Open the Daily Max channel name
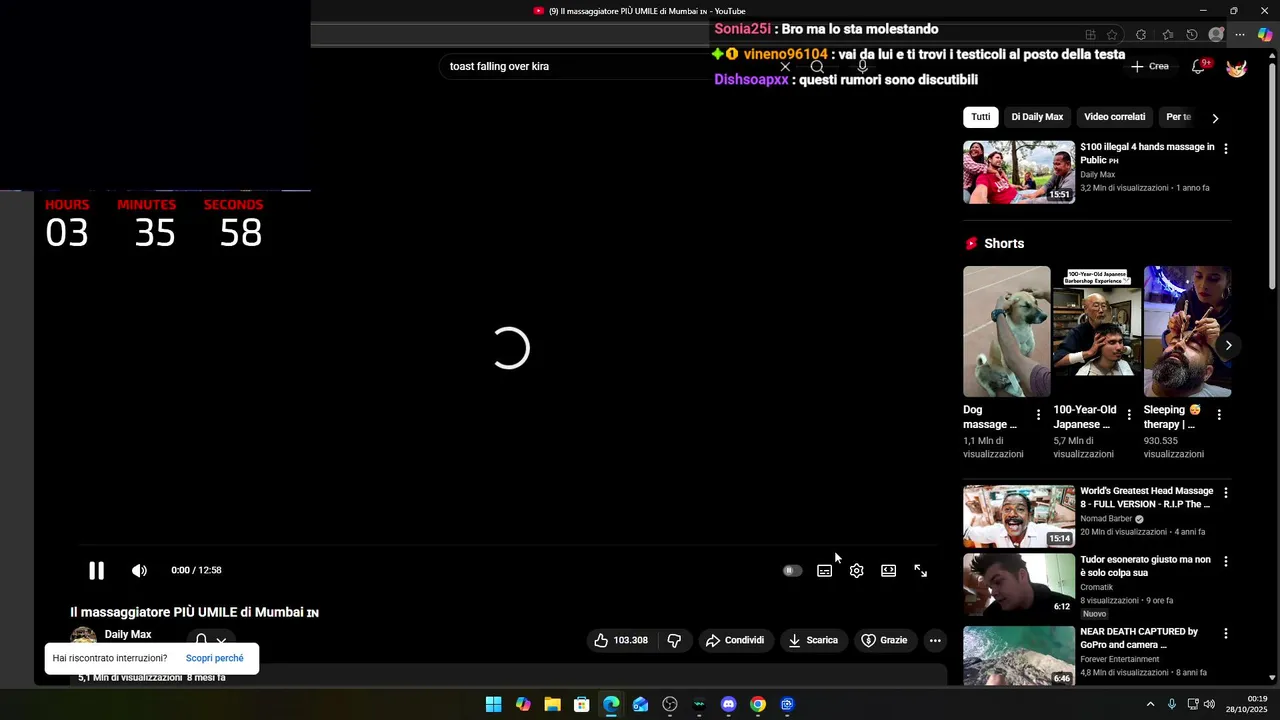Viewport: 1280px width, 720px height. pyautogui.click(x=128, y=634)
